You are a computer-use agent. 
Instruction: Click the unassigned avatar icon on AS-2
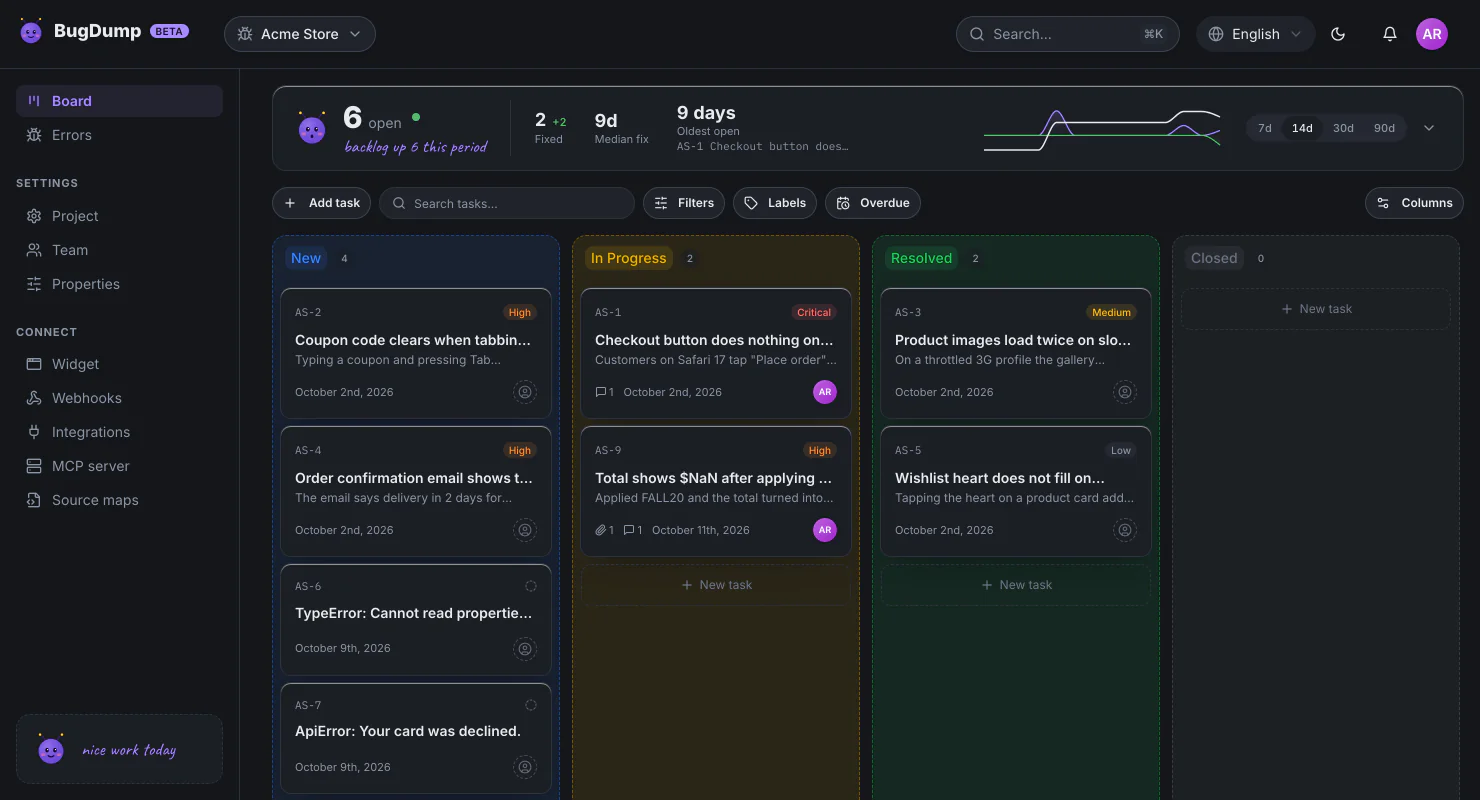tap(525, 392)
